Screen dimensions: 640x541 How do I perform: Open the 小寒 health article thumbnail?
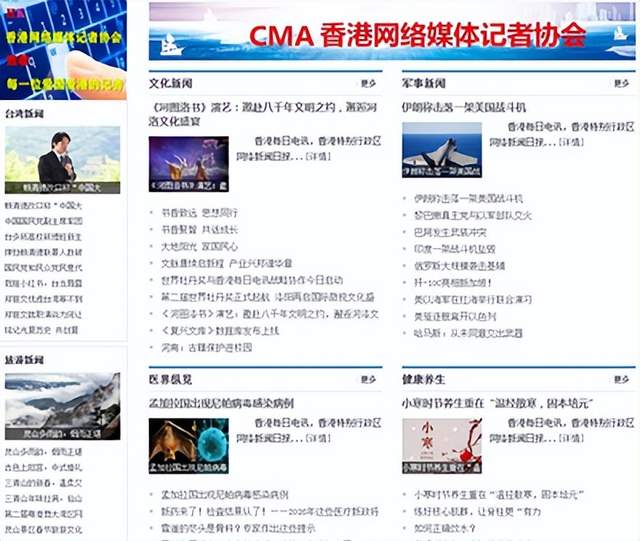(x=441, y=446)
